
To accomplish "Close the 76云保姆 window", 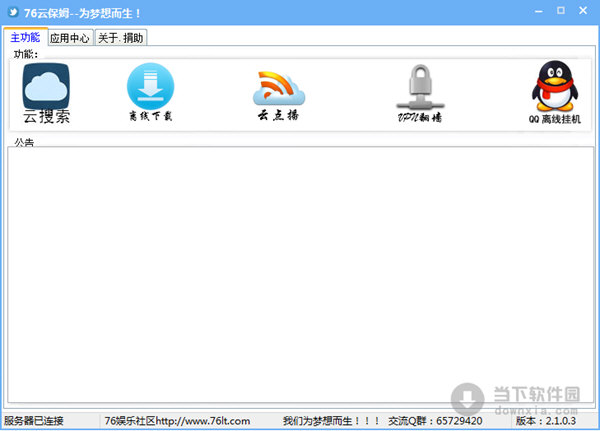I will point(583,11).
